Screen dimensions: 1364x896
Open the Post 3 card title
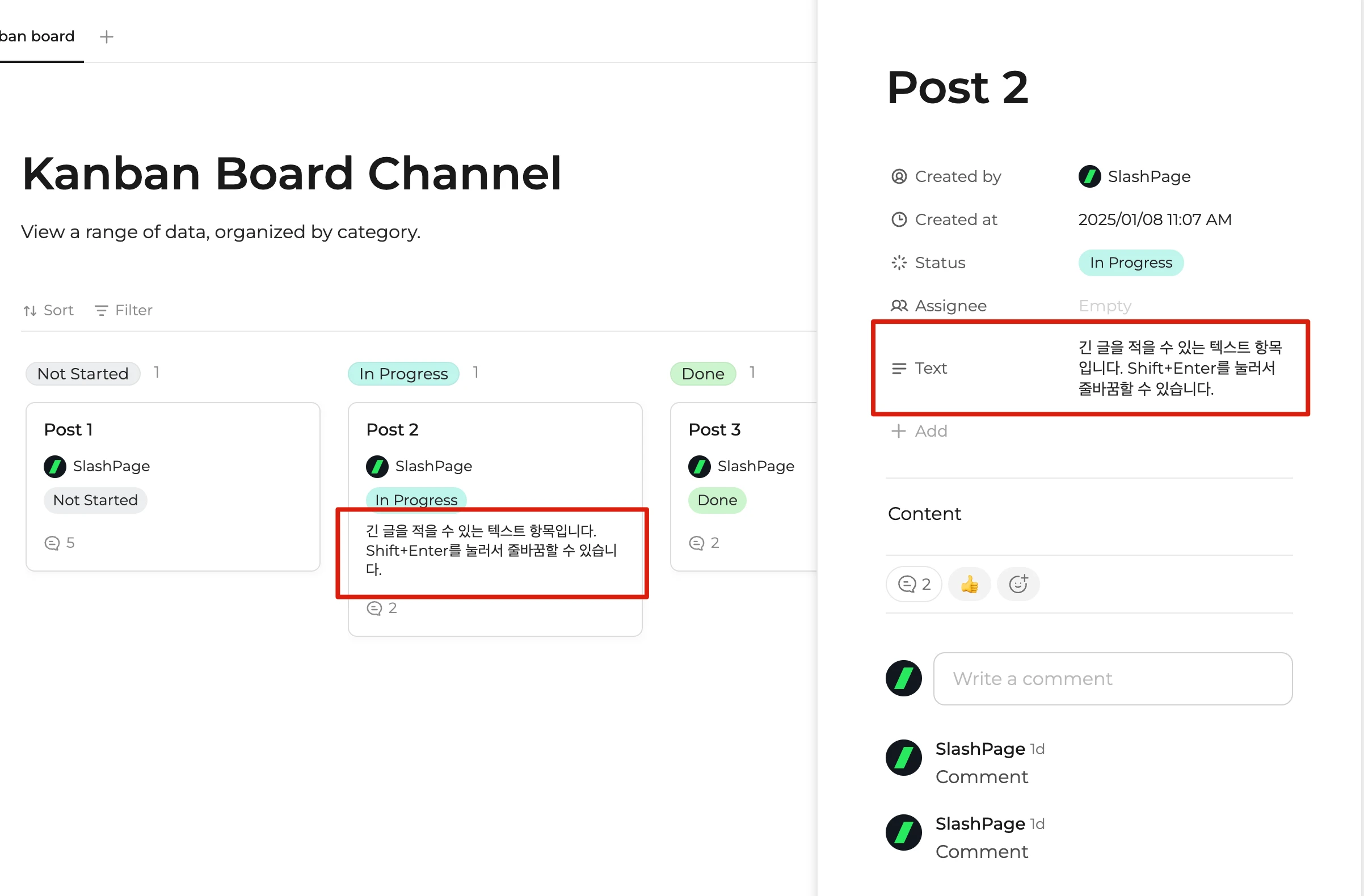tap(714, 430)
